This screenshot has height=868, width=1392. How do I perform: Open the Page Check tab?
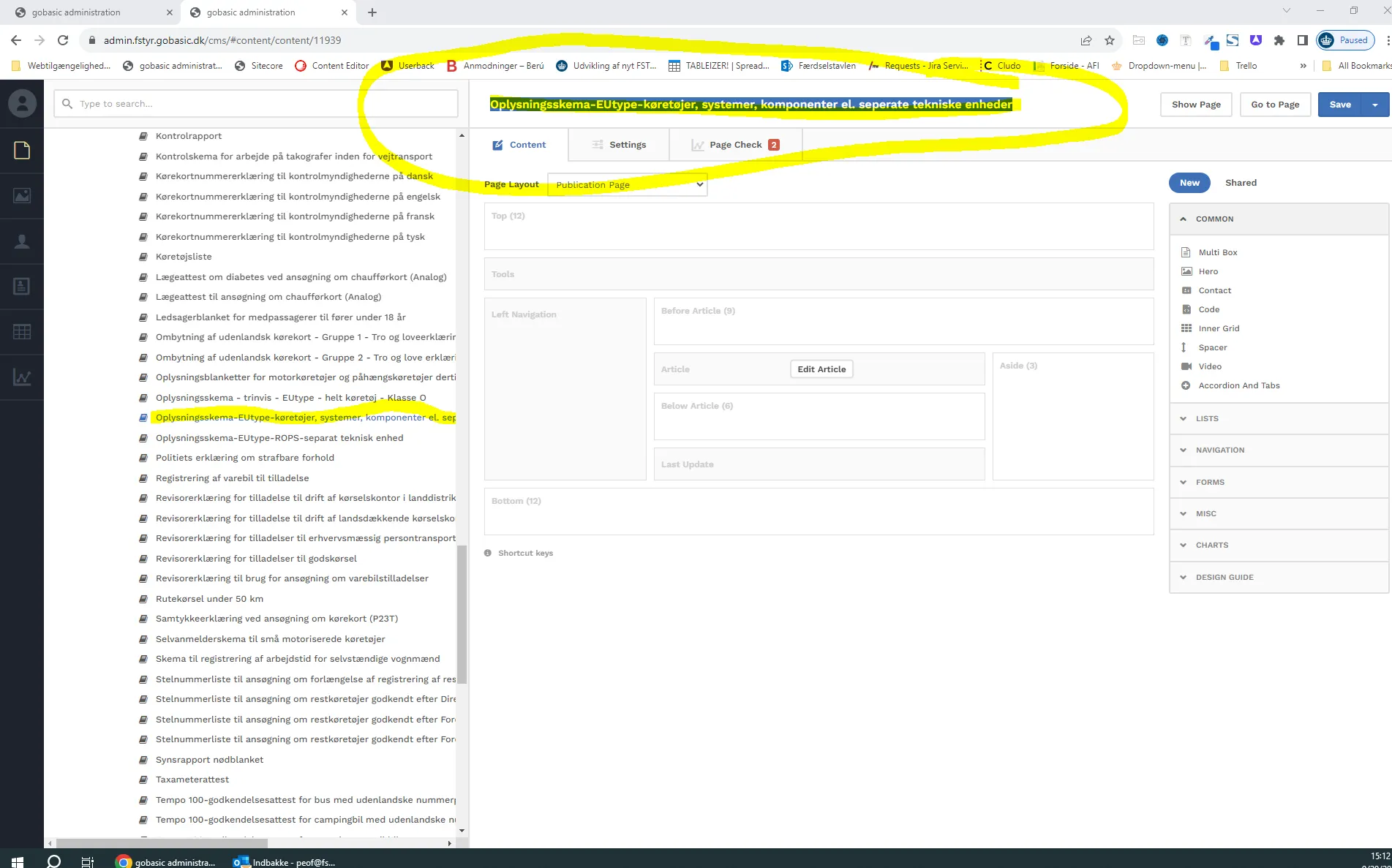(735, 145)
